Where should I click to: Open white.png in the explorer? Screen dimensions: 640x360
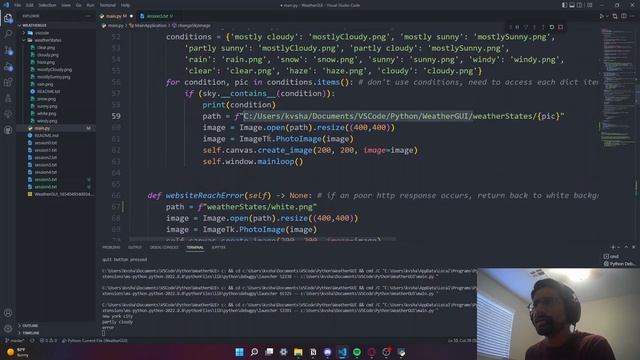(x=46, y=113)
